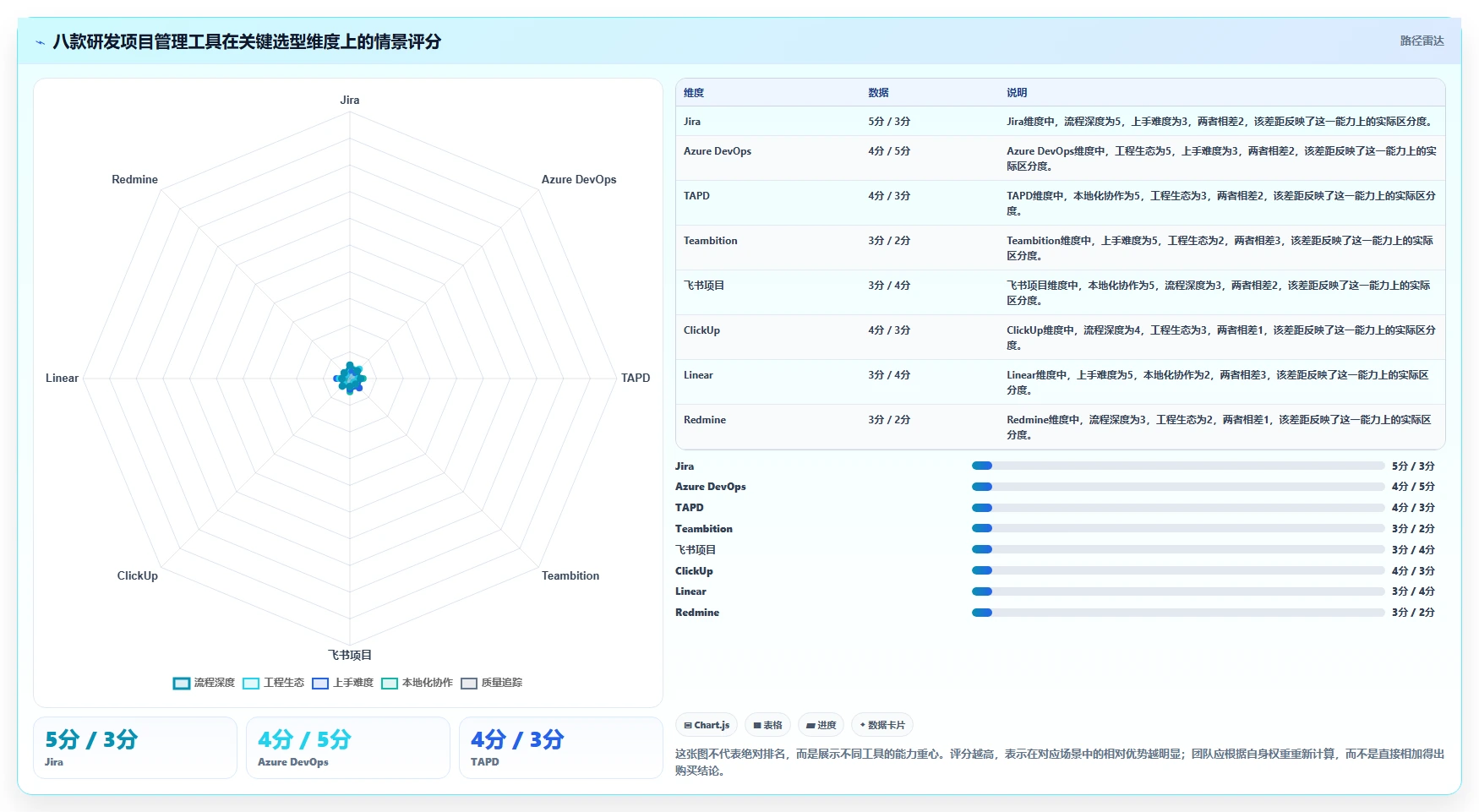Click the Teambition progress bar

(x=1178, y=528)
